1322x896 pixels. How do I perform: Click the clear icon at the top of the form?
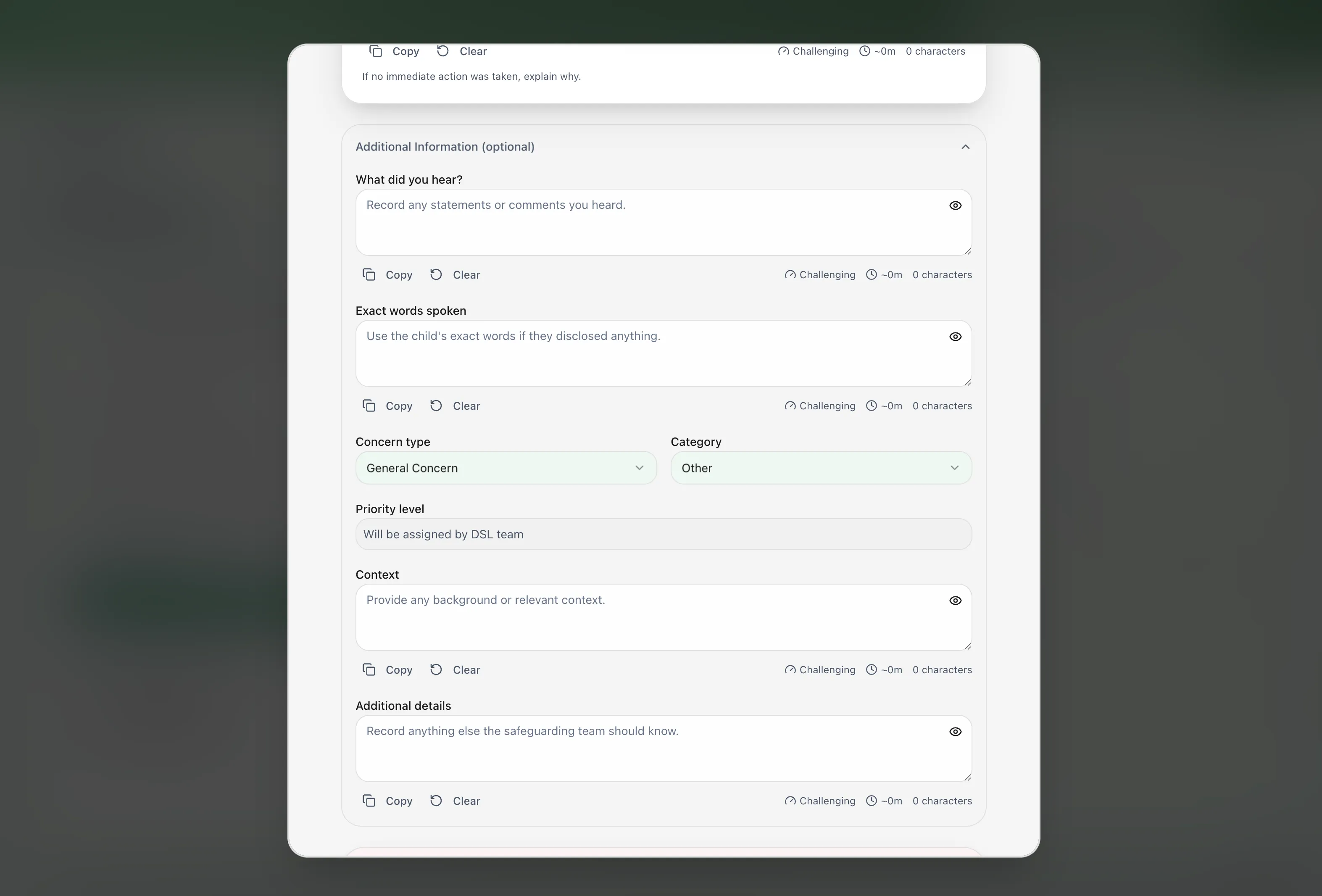(x=443, y=50)
